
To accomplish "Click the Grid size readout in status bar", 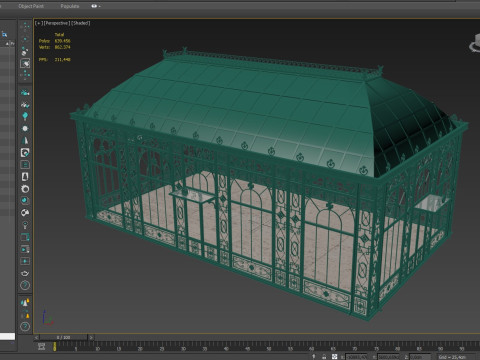I will click(x=453, y=357).
